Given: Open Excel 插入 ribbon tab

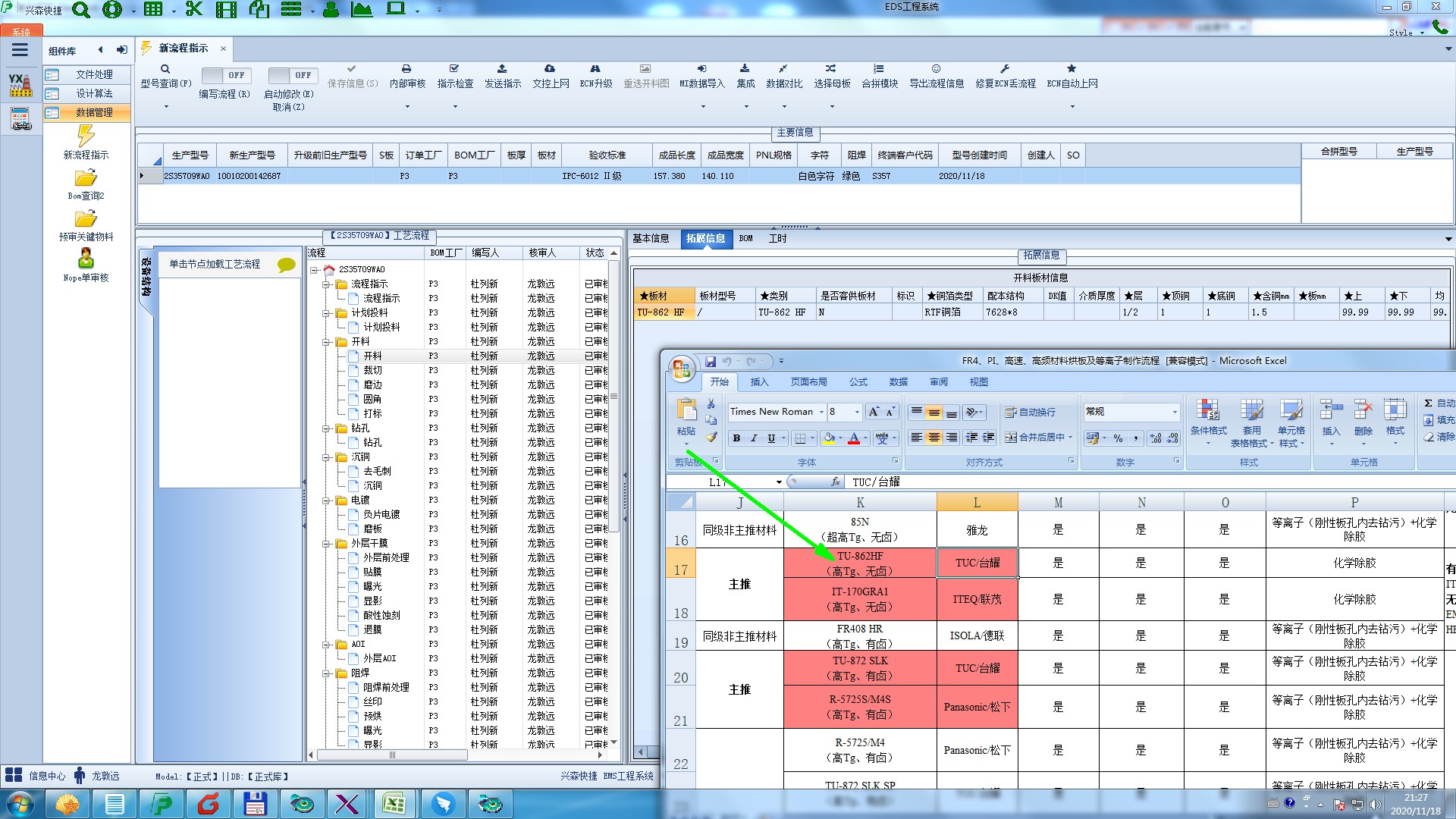Looking at the screenshot, I should click(x=759, y=382).
